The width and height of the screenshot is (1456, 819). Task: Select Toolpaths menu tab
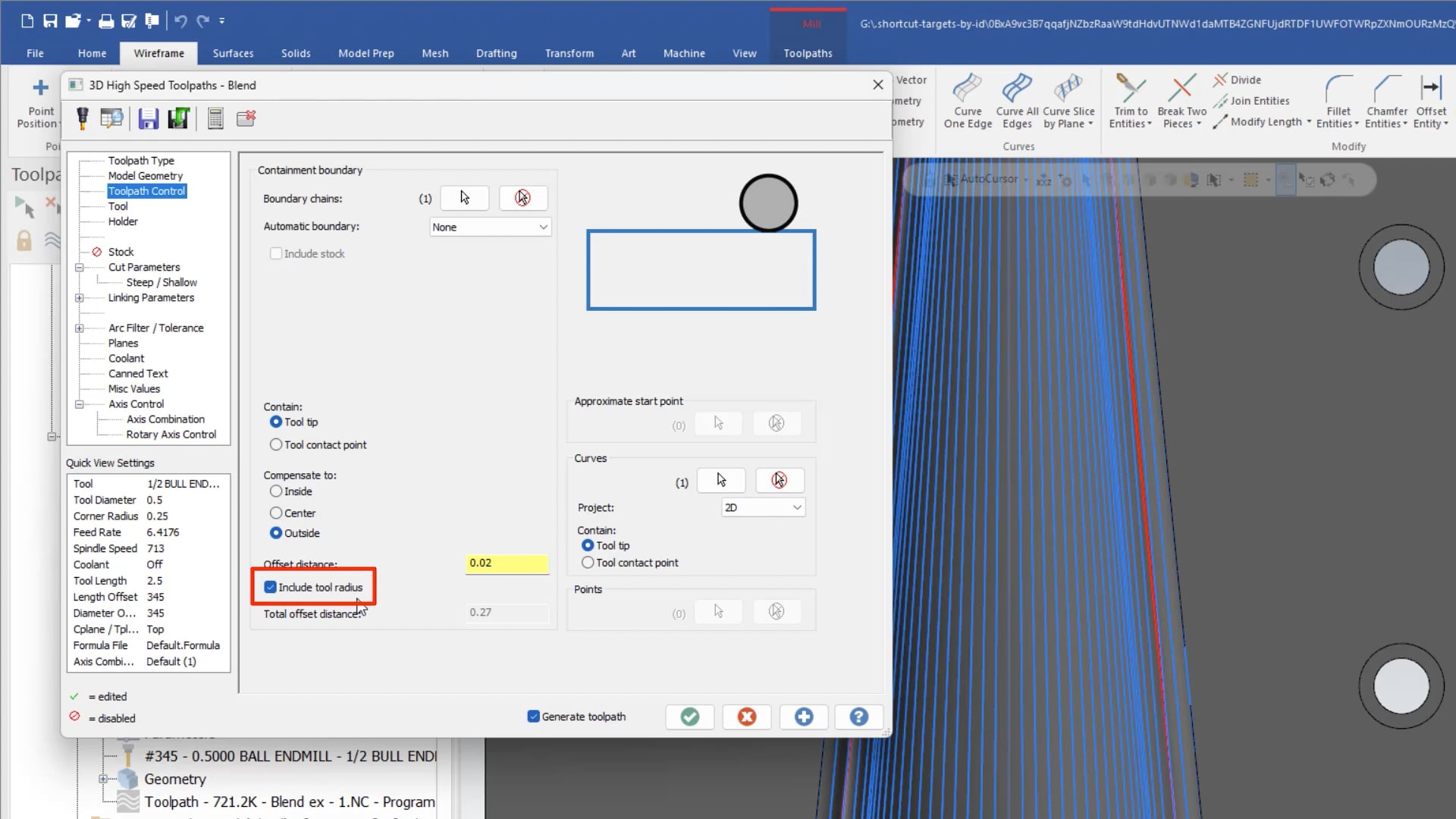pyautogui.click(x=808, y=53)
